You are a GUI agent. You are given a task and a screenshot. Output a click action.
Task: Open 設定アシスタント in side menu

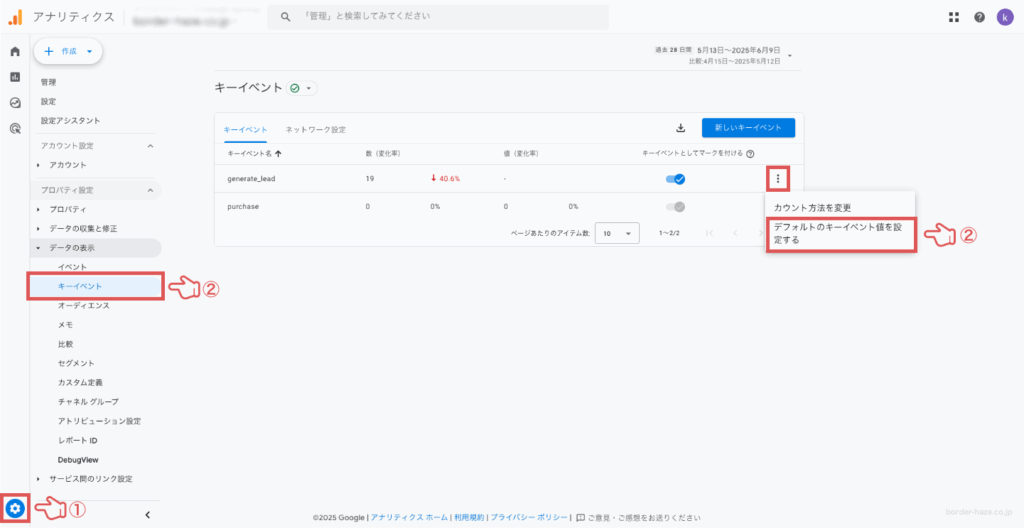tap(70, 121)
